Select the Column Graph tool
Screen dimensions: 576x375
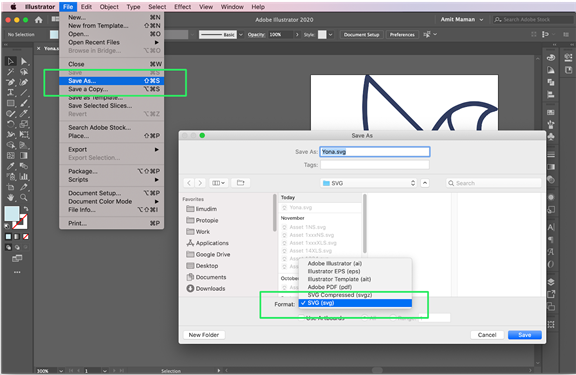pos(24,177)
